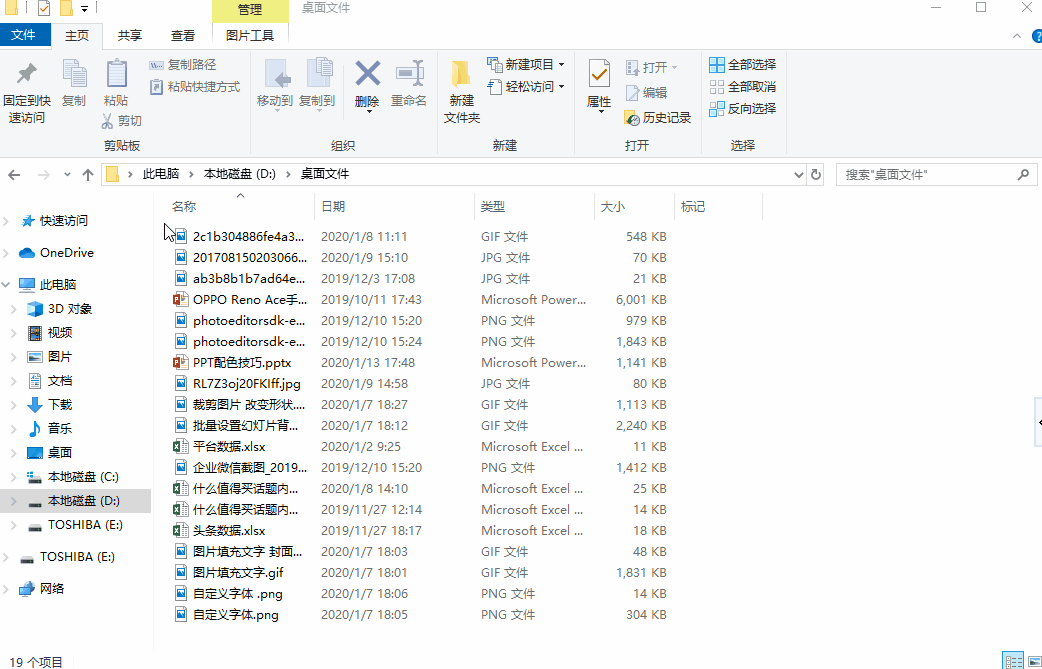This screenshot has width=1042, height=669.
Task: Click 打开 in the open group
Action: 651,67
